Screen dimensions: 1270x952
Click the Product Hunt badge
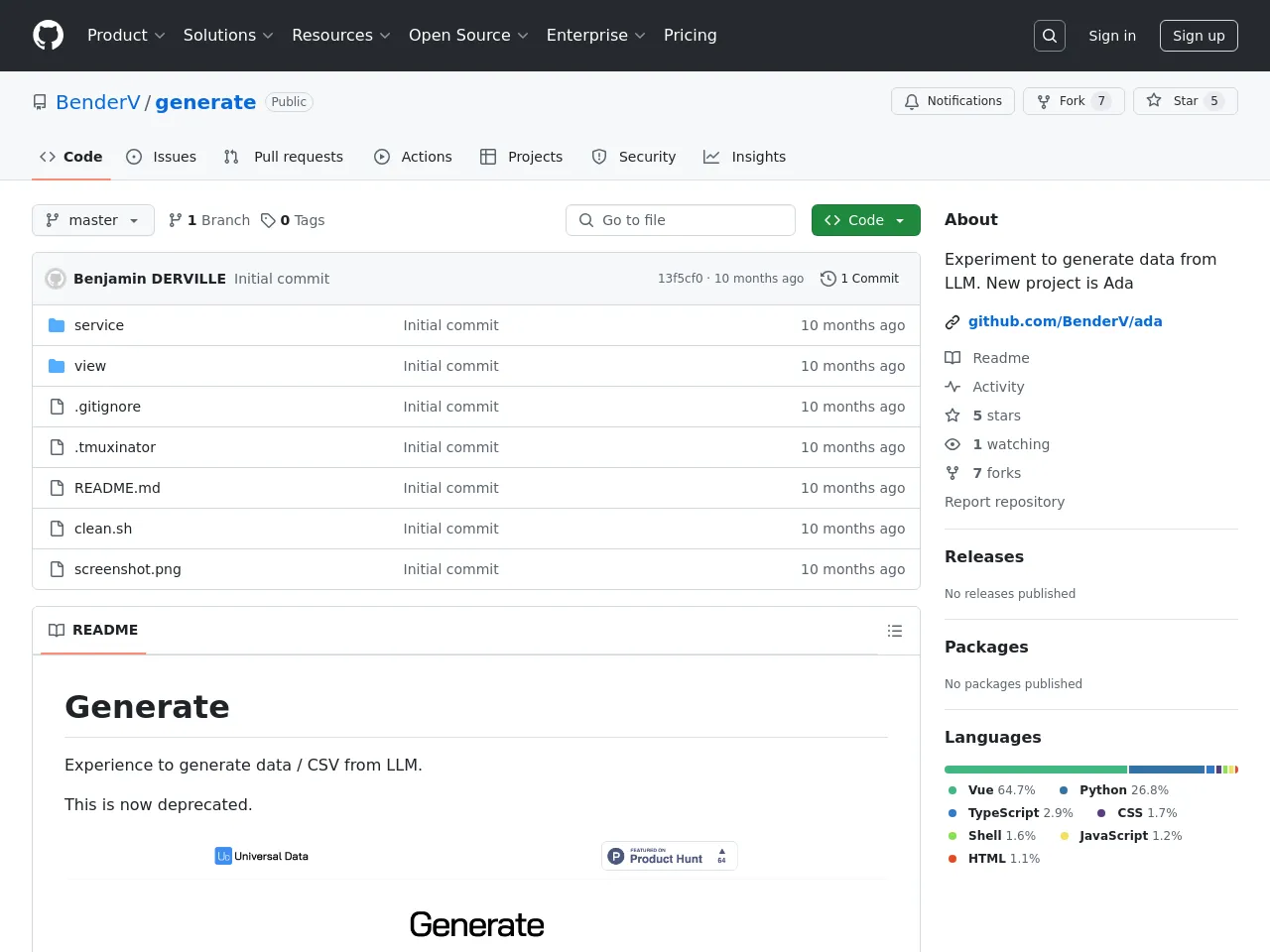pyautogui.click(x=669, y=856)
